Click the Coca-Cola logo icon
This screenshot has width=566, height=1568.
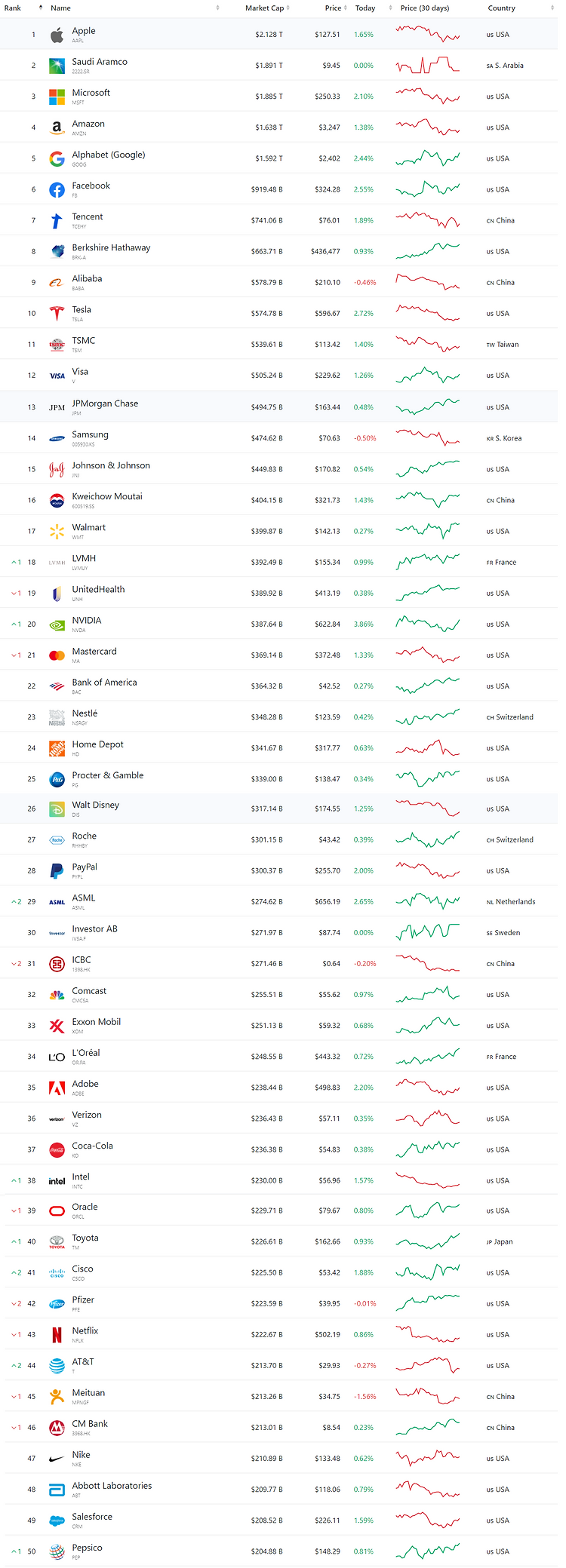pyautogui.click(x=57, y=1150)
